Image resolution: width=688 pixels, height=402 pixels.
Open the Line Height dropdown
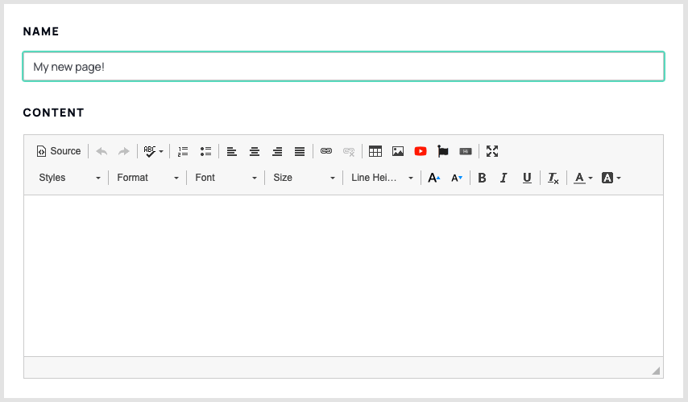pos(382,178)
